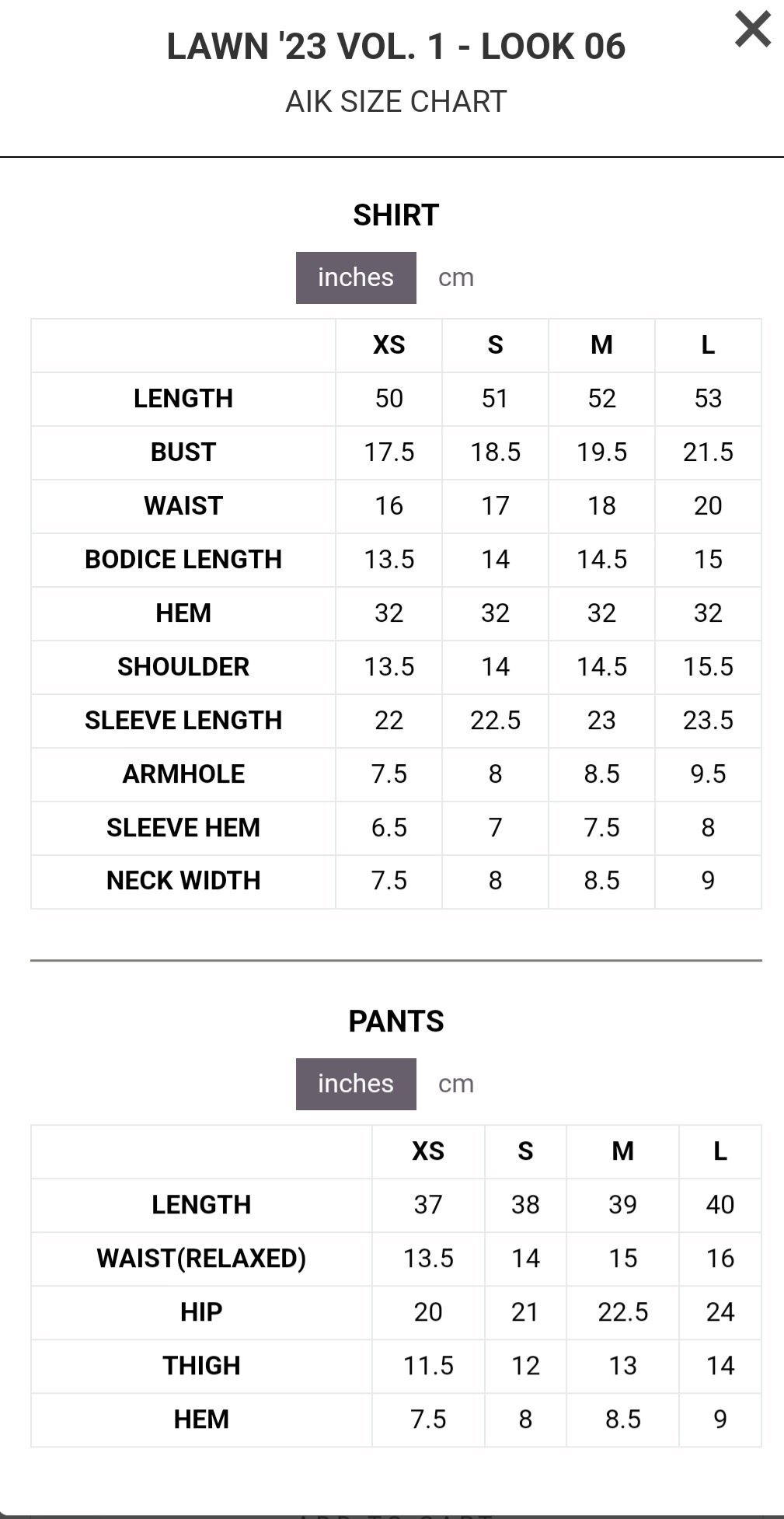This screenshot has width=784, height=1519.
Task: Select inches for pants chart
Action: click(x=356, y=1084)
